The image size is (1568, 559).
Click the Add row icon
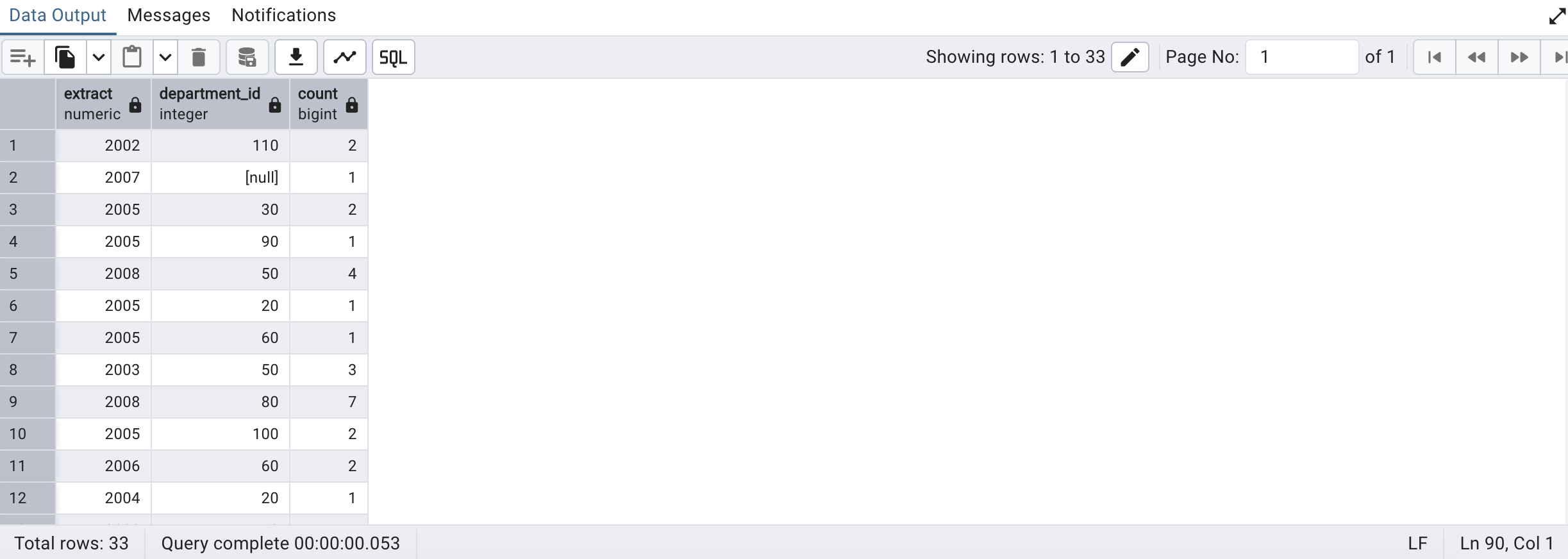tap(23, 58)
